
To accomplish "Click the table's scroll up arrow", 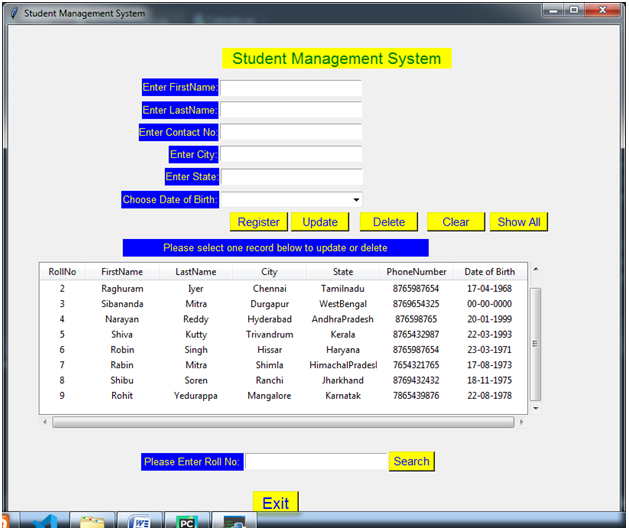I will point(536,269).
